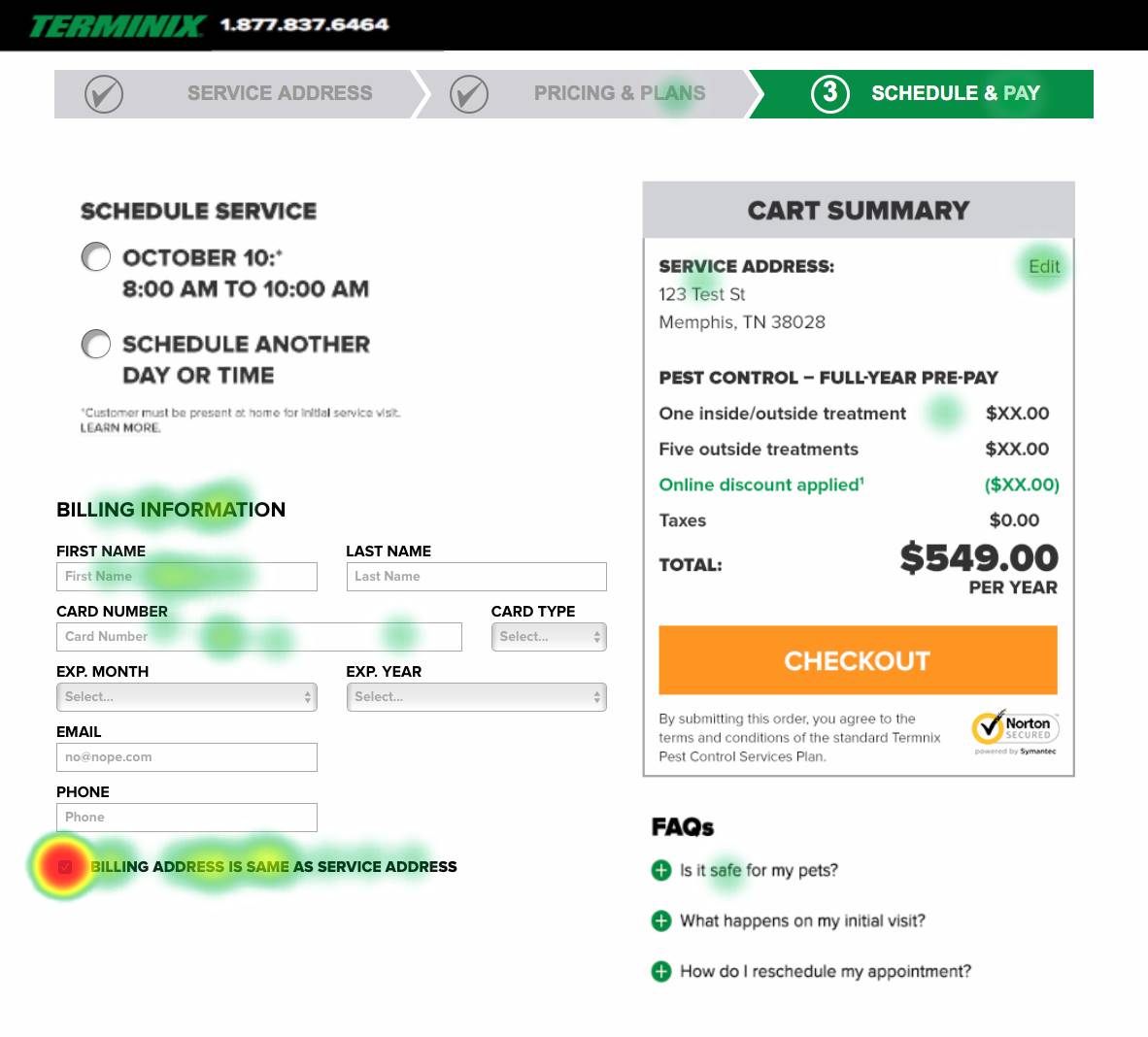This screenshot has width=1148, height=1037.
Task: Select the October 10 8:00 AM time slot
Action: click(96, 257)
